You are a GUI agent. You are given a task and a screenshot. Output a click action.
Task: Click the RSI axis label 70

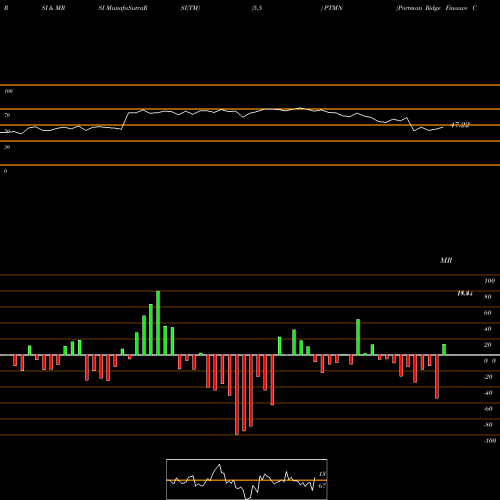pos(7,115)
